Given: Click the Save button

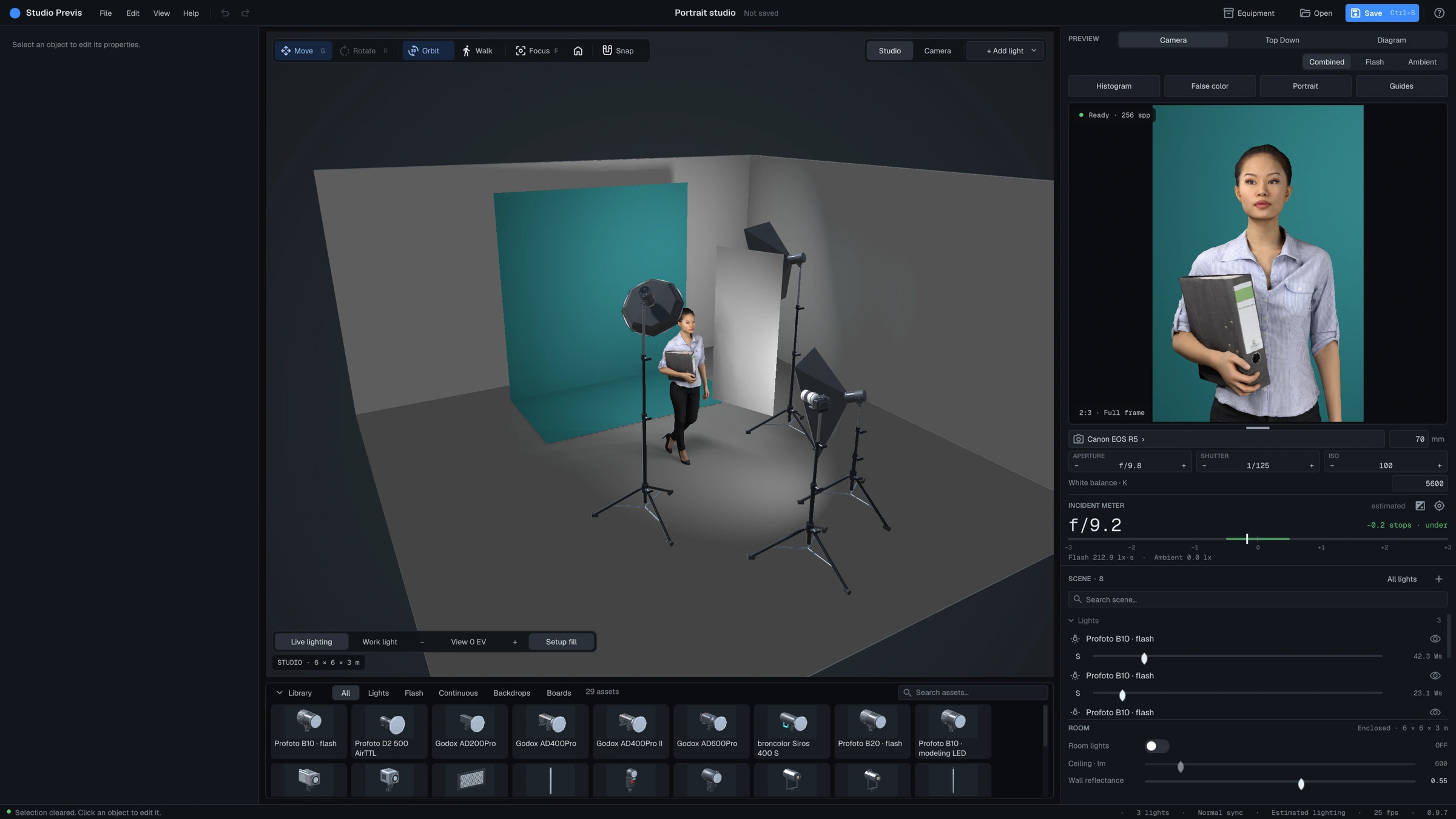Looking at the screenshot, I should click(x=1382, y=13).
